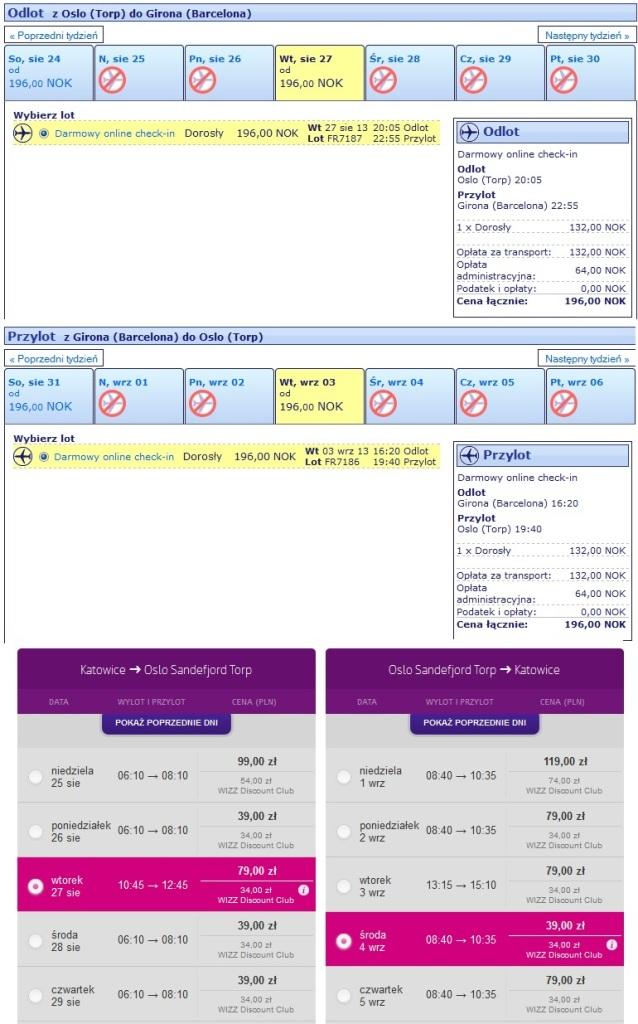The height and width of the screenshot is (1024, 638).
Task: Select poniedziałek 26 sie flight radio
Action: (x=35, y=831)
